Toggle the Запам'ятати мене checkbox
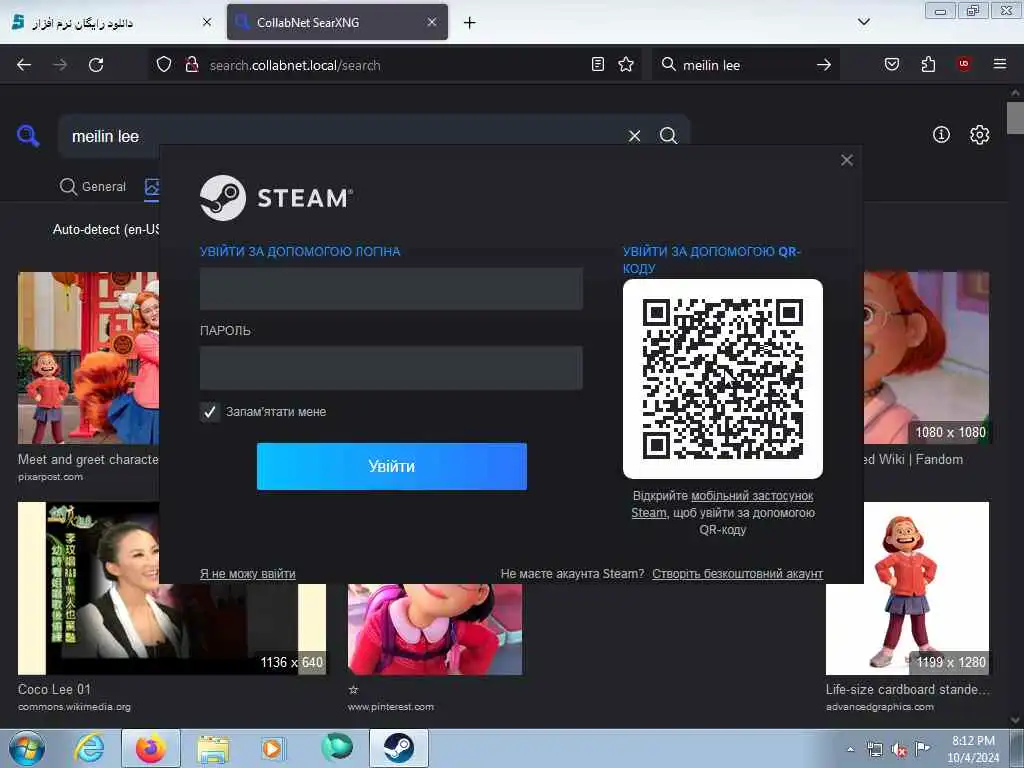Viewport: 1024px width, 768px height. pyautogui.click(x=210, y=411)
